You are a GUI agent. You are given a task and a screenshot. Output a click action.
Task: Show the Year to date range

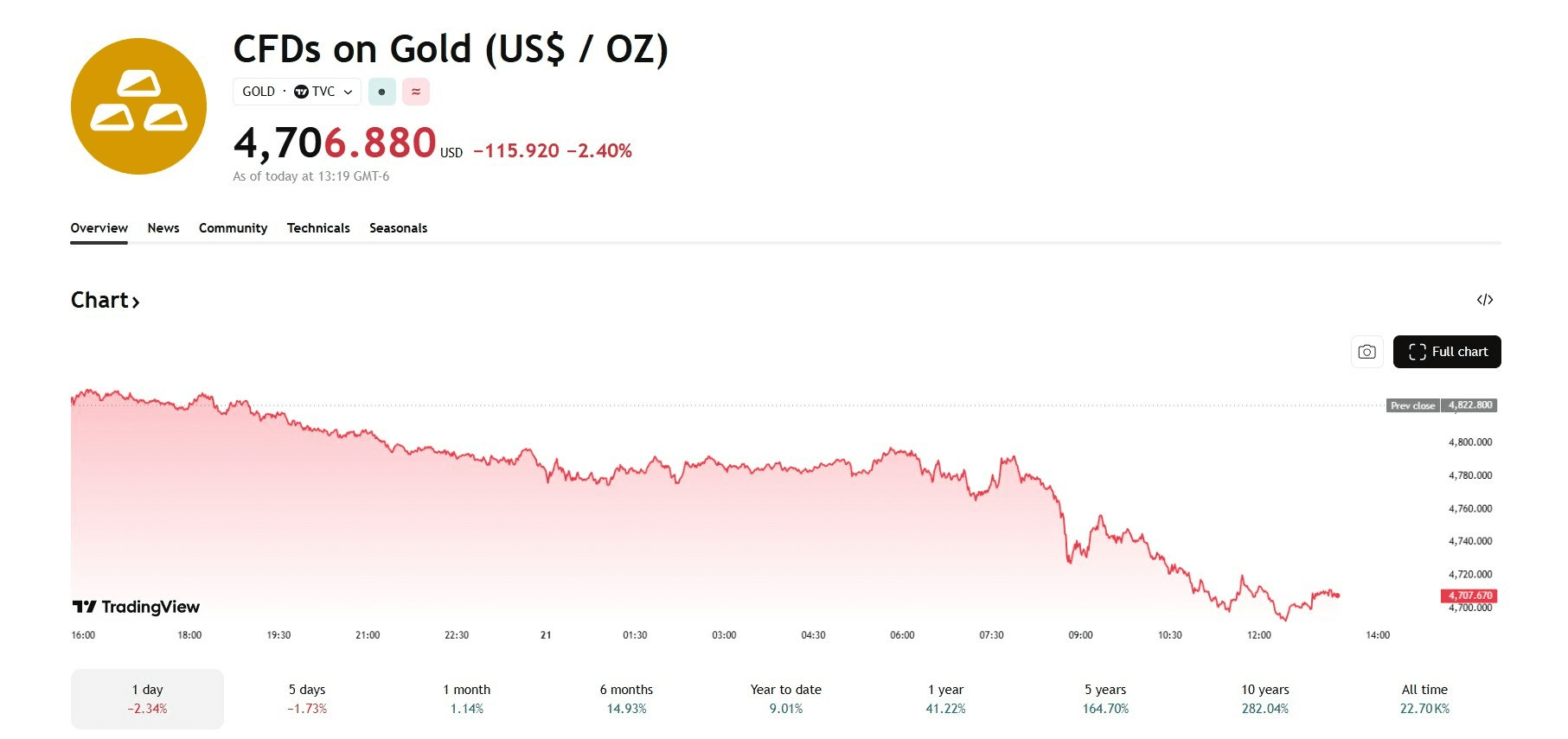click(x=786, y=698)
